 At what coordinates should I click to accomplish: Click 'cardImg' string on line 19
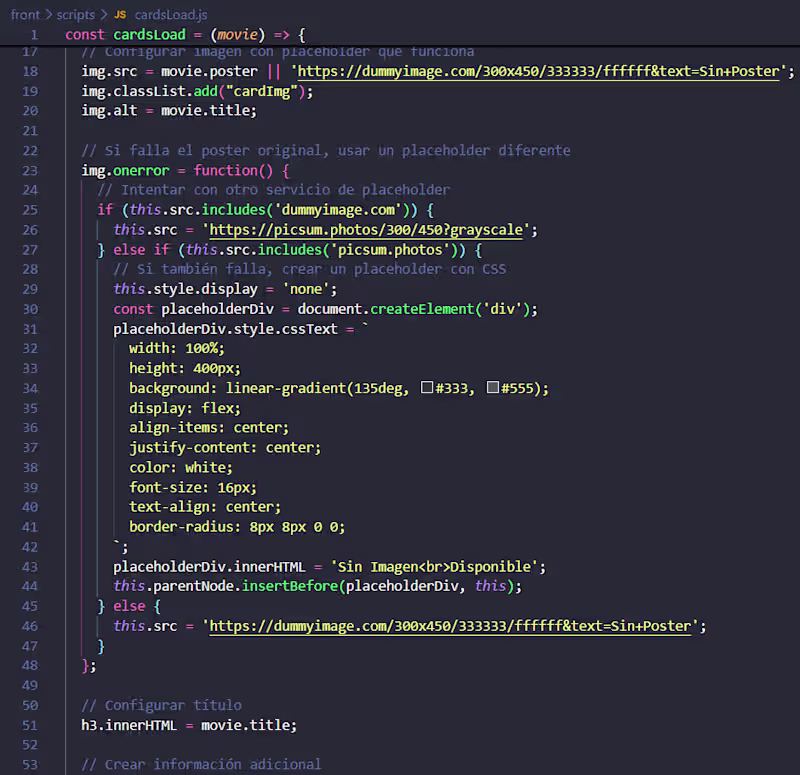[262, 91]
